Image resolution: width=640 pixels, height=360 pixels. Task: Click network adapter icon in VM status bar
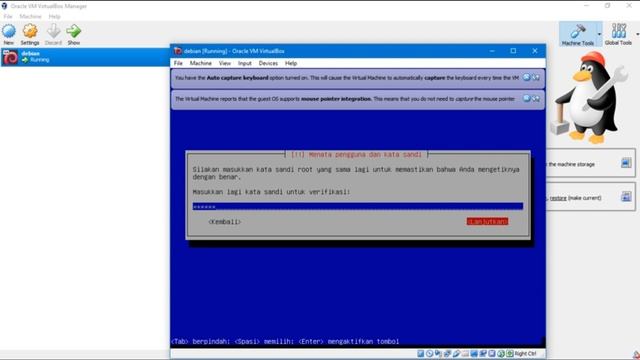coord(447,353)
